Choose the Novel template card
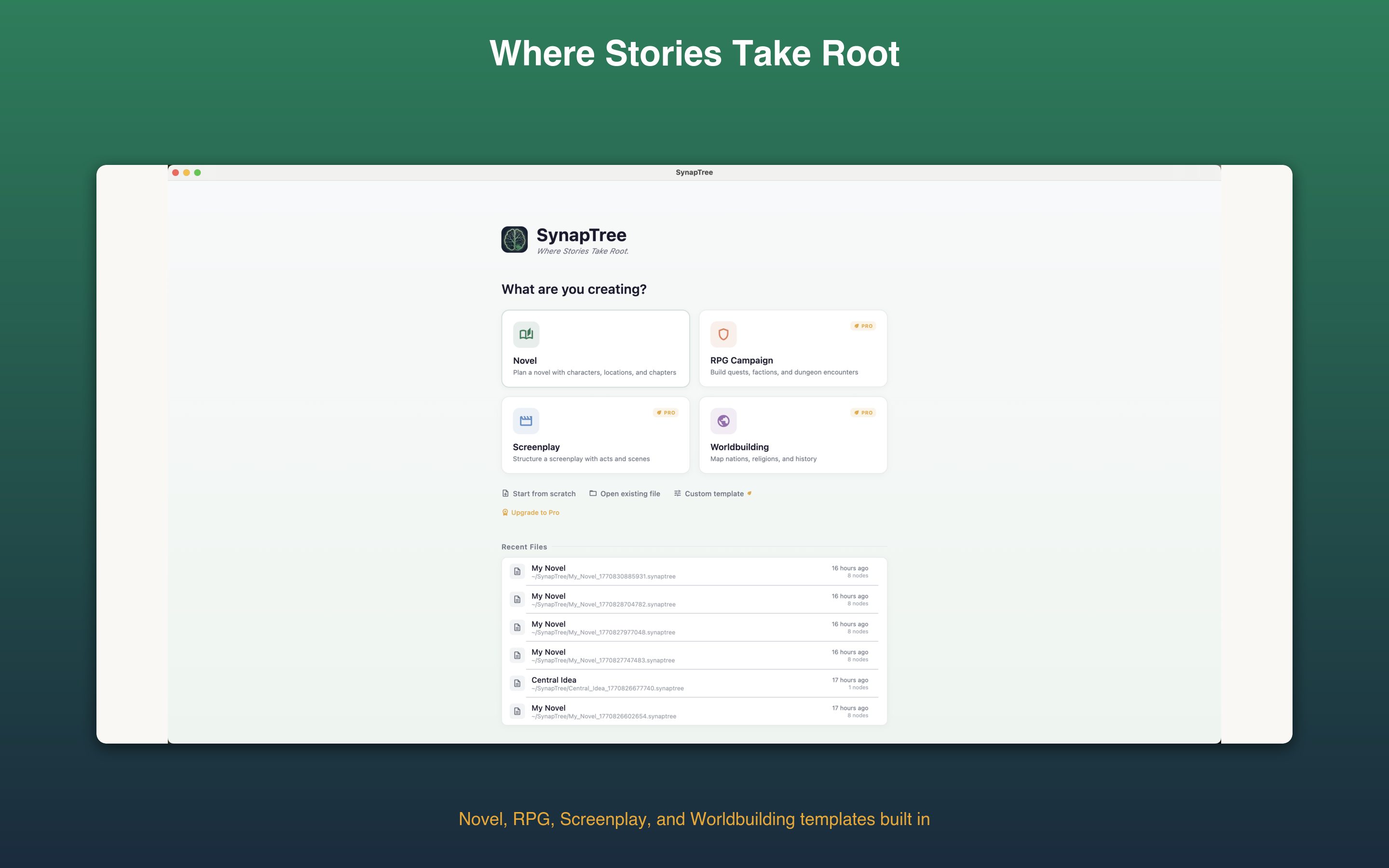Viewport: 1389px width, 868px height. 595,349
